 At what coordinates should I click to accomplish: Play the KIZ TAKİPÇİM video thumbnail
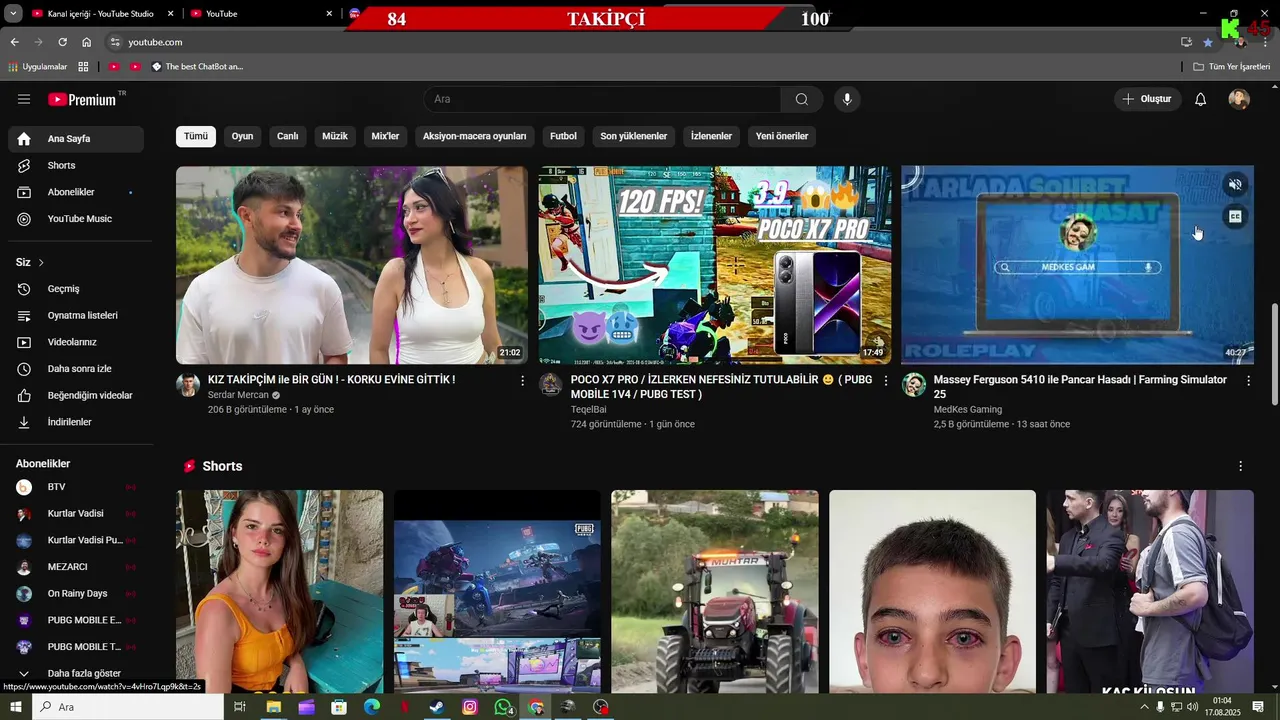(x=352, y=265)
